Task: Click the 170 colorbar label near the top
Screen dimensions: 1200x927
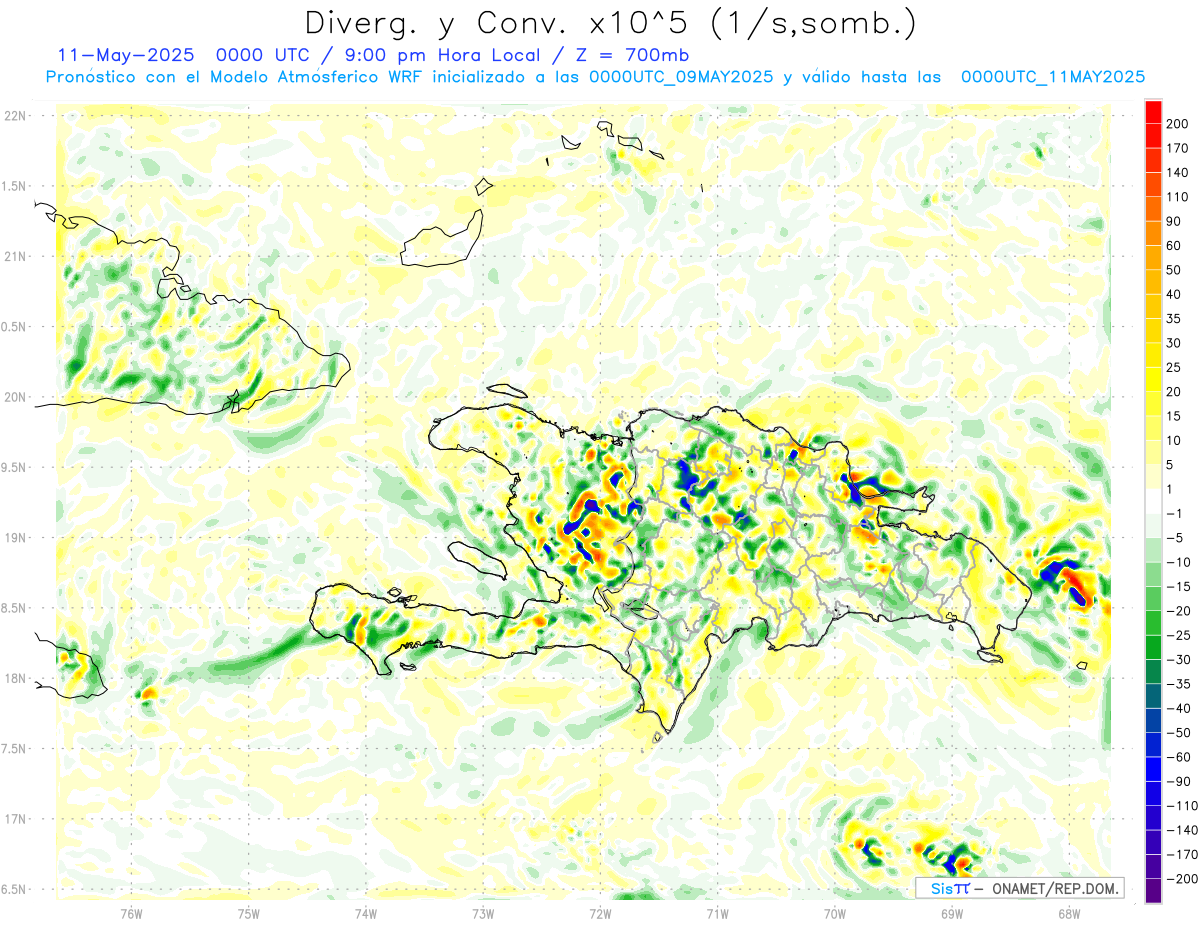Action: (x=1179, y=148)
